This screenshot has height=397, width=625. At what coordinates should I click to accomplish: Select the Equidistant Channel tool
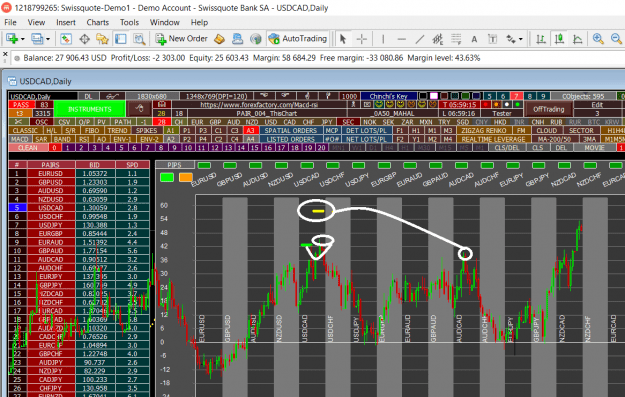coord(438,39)
